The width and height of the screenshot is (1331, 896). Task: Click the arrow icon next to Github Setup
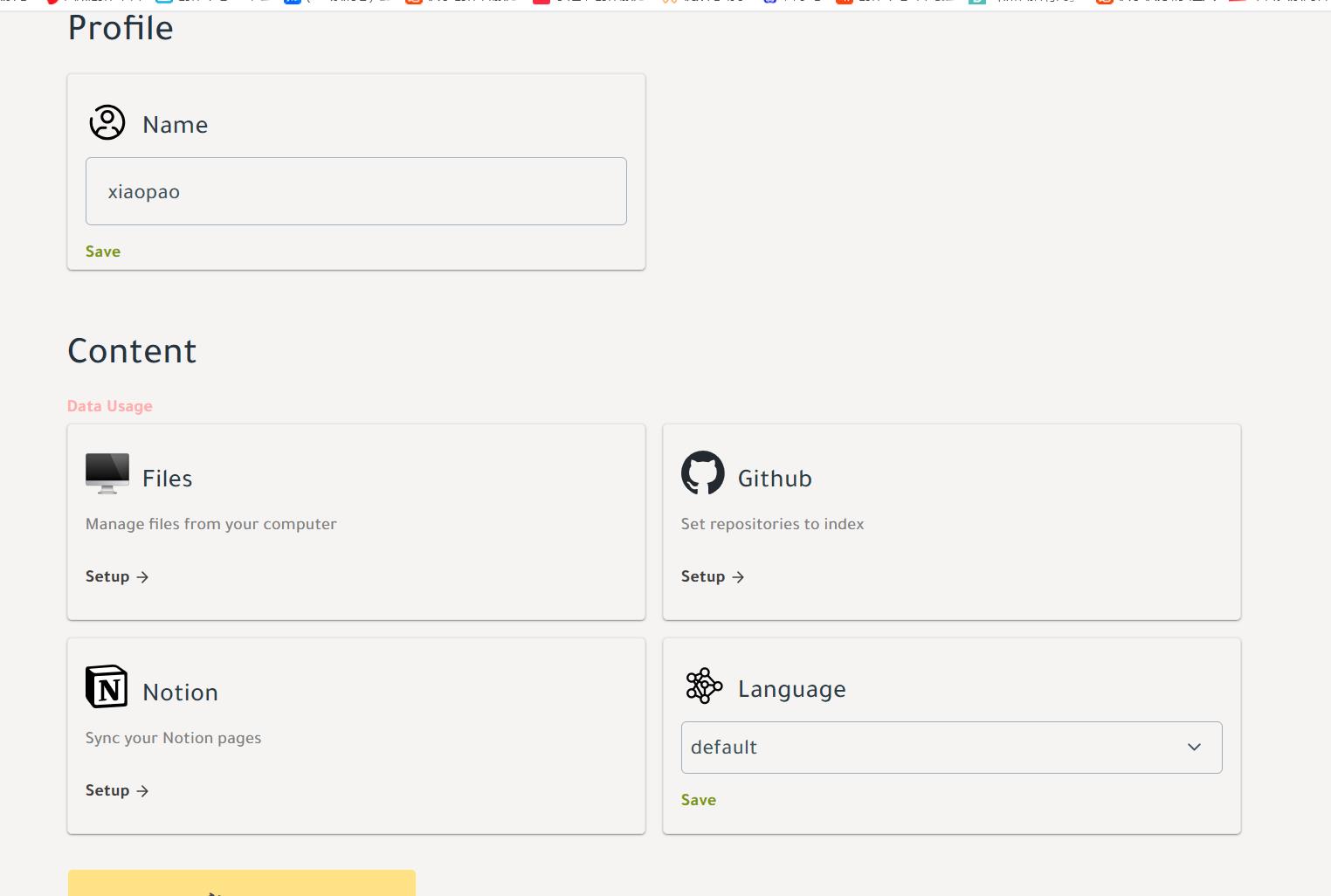point(738,577)
